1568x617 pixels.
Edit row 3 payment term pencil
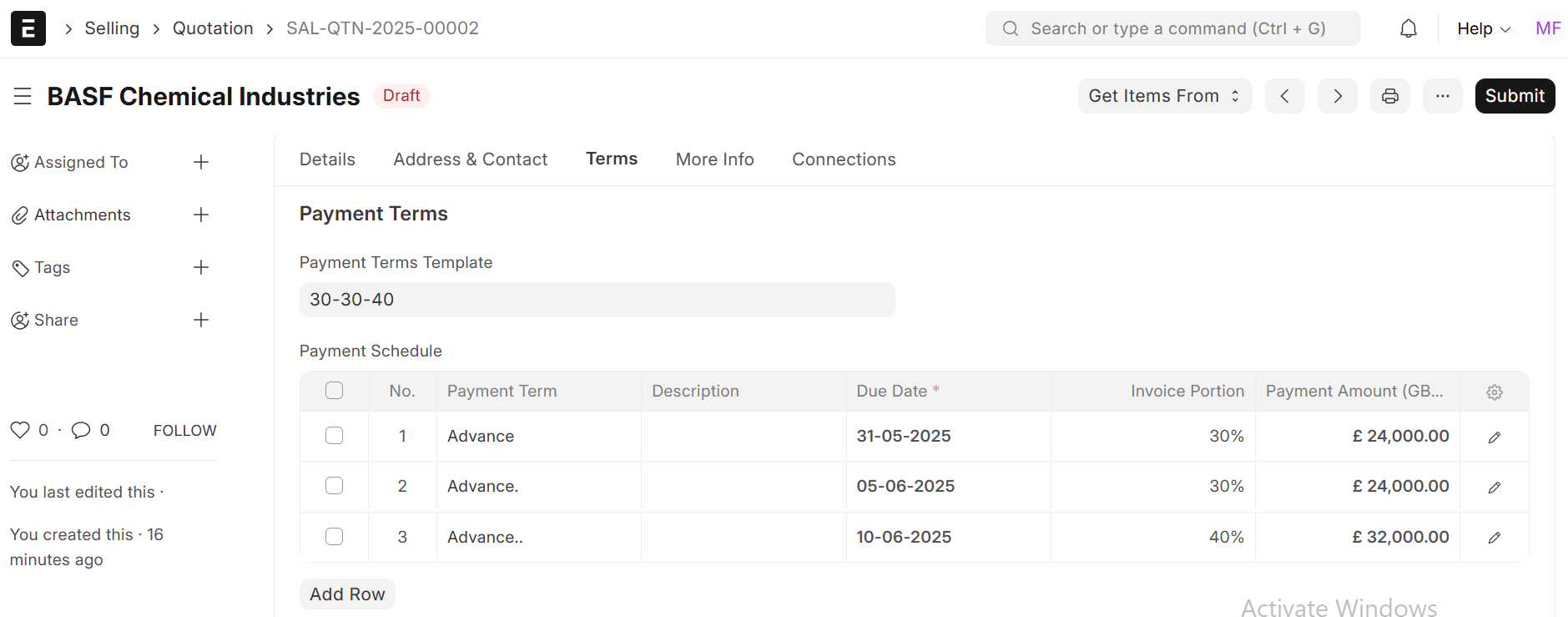[x=1494, y=538]
